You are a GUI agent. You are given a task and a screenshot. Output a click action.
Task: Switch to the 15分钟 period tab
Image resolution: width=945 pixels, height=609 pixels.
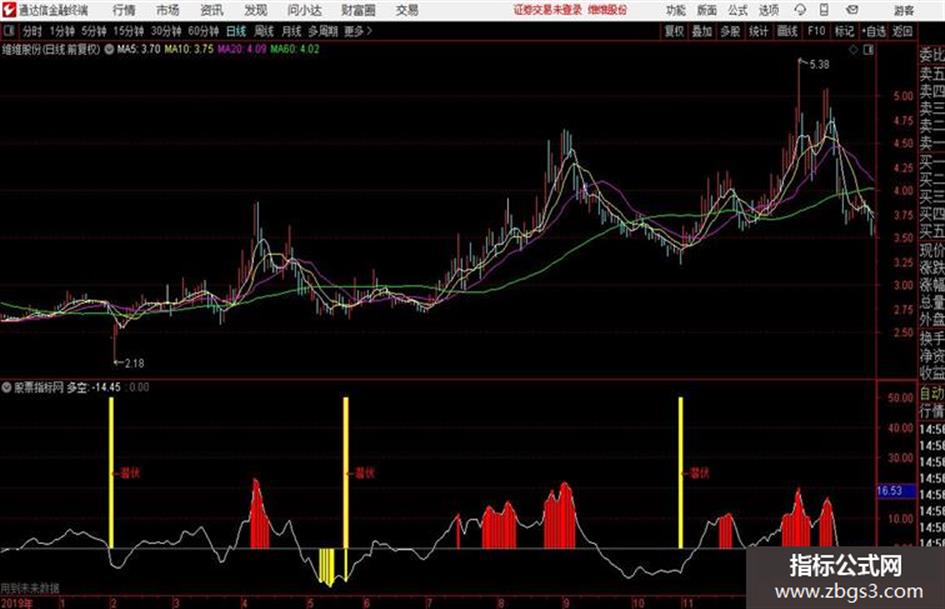point(128,31)
